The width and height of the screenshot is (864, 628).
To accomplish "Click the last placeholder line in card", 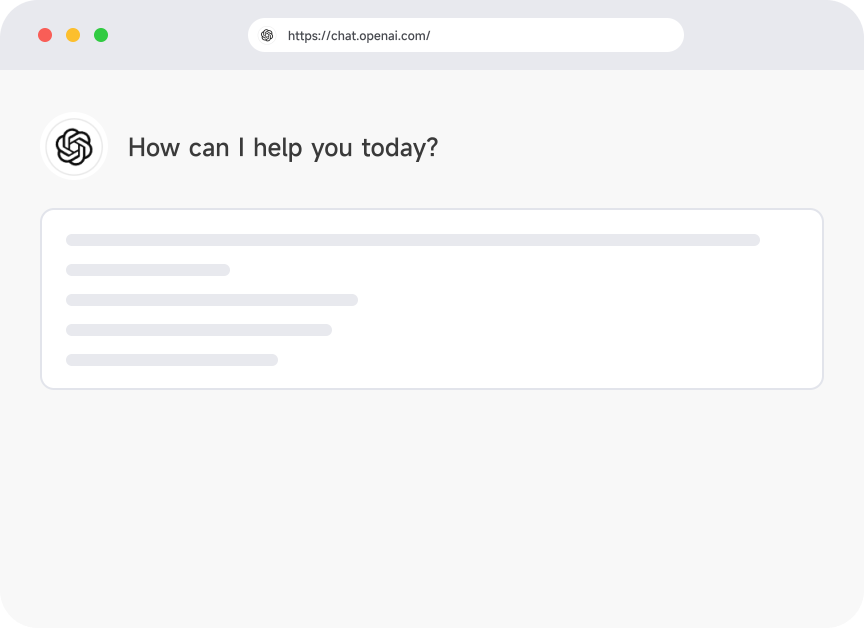I will pos(172,360).
